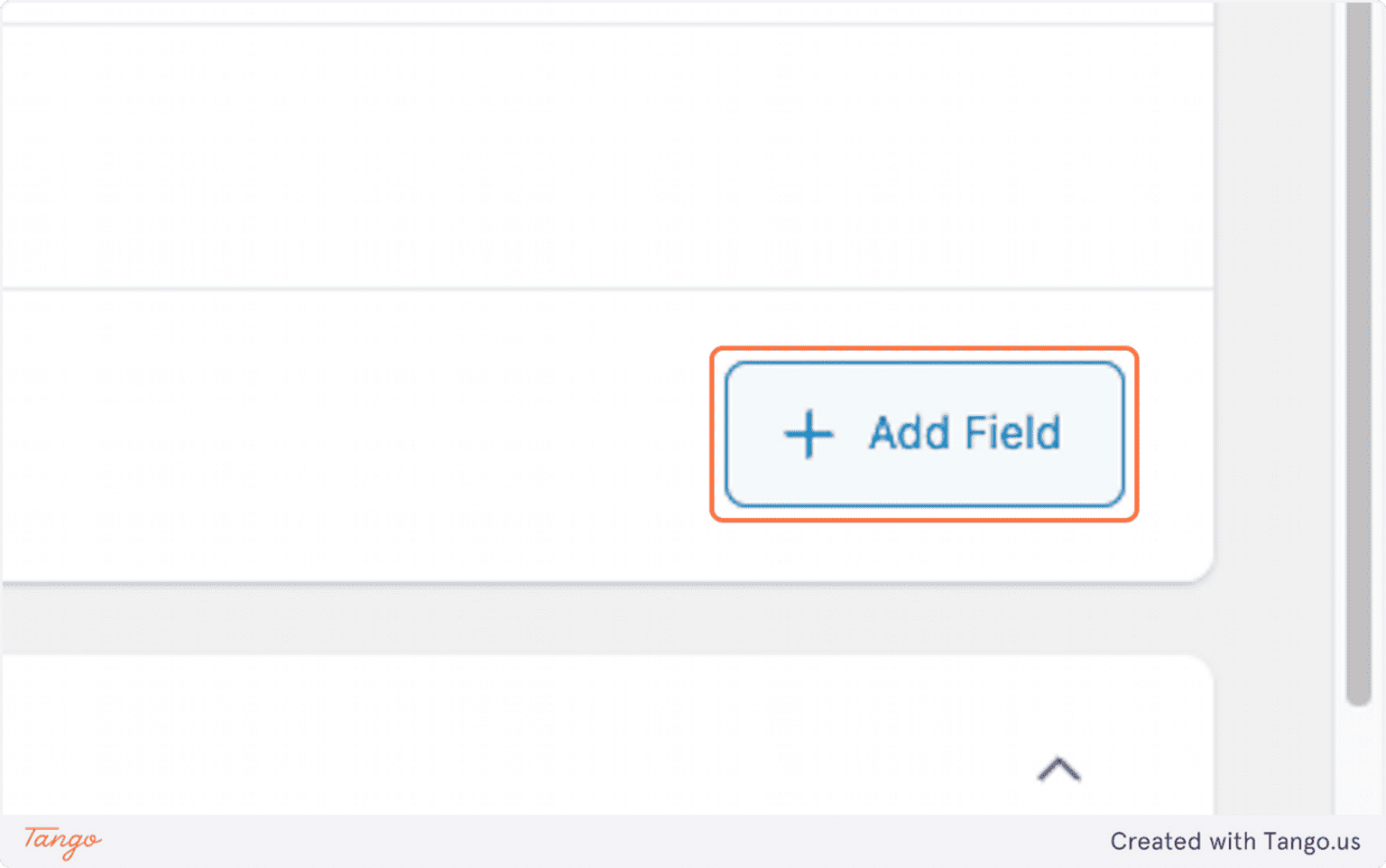The width and height of the screenshot is (1386, 868).
Task: Click the scrollbar track below the thumb
Action: point(1358,758)
